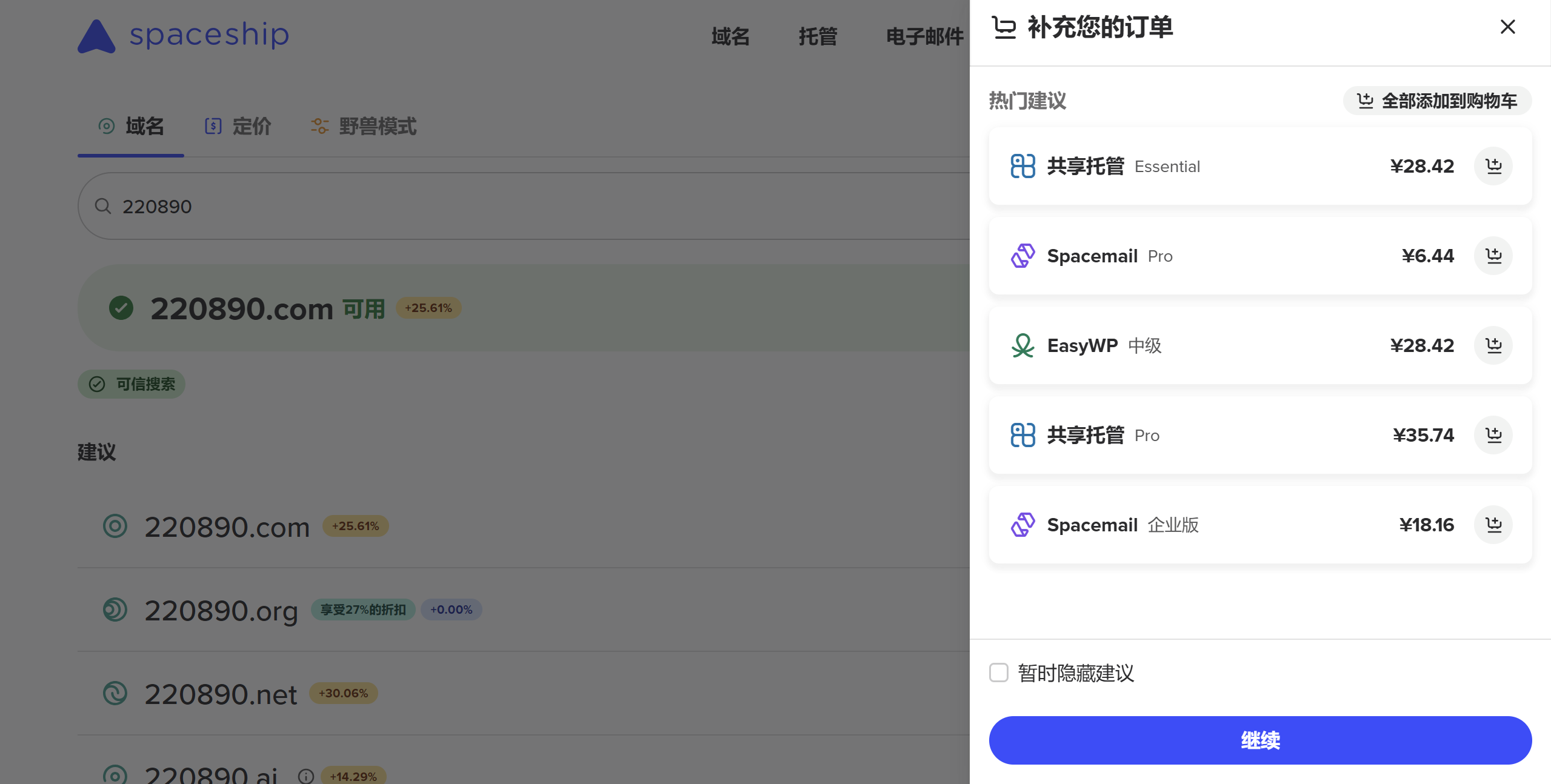Click the ¥6.44 Spacemail Pro price

coord(1427,256)
